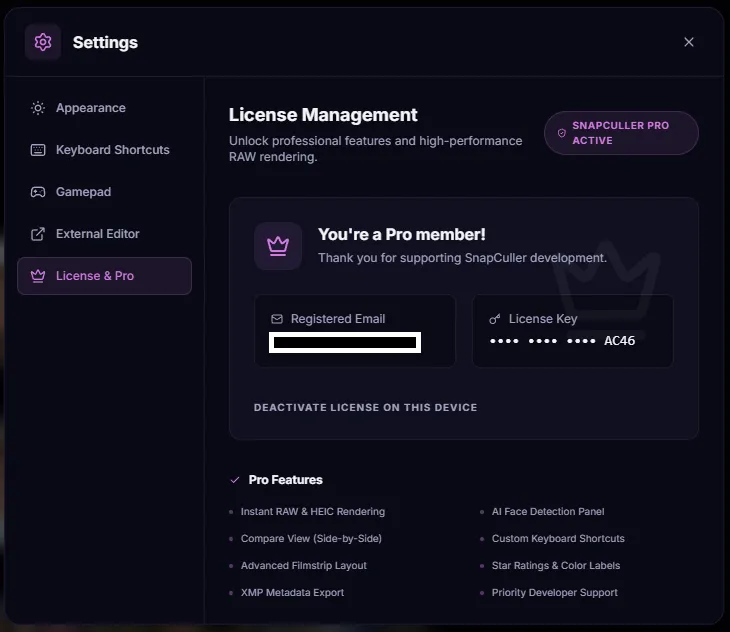Click the masked license key ending AC46
Viewport: 730px width, 632px height.
tap(562, 341)
